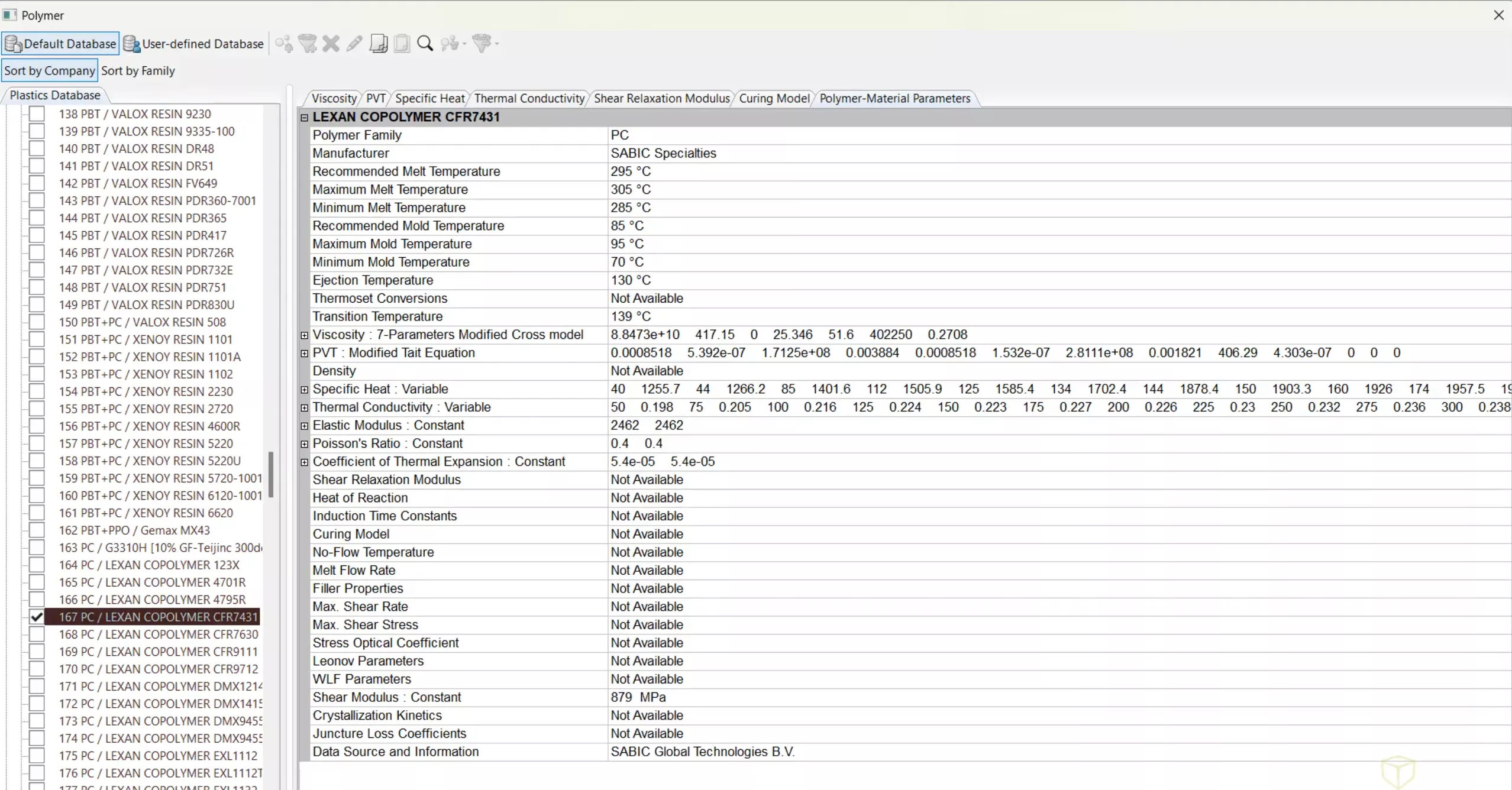Click the material options icon with arrow
The width and height of the screenshot is (1512, 790).
(x=453, y=44)
